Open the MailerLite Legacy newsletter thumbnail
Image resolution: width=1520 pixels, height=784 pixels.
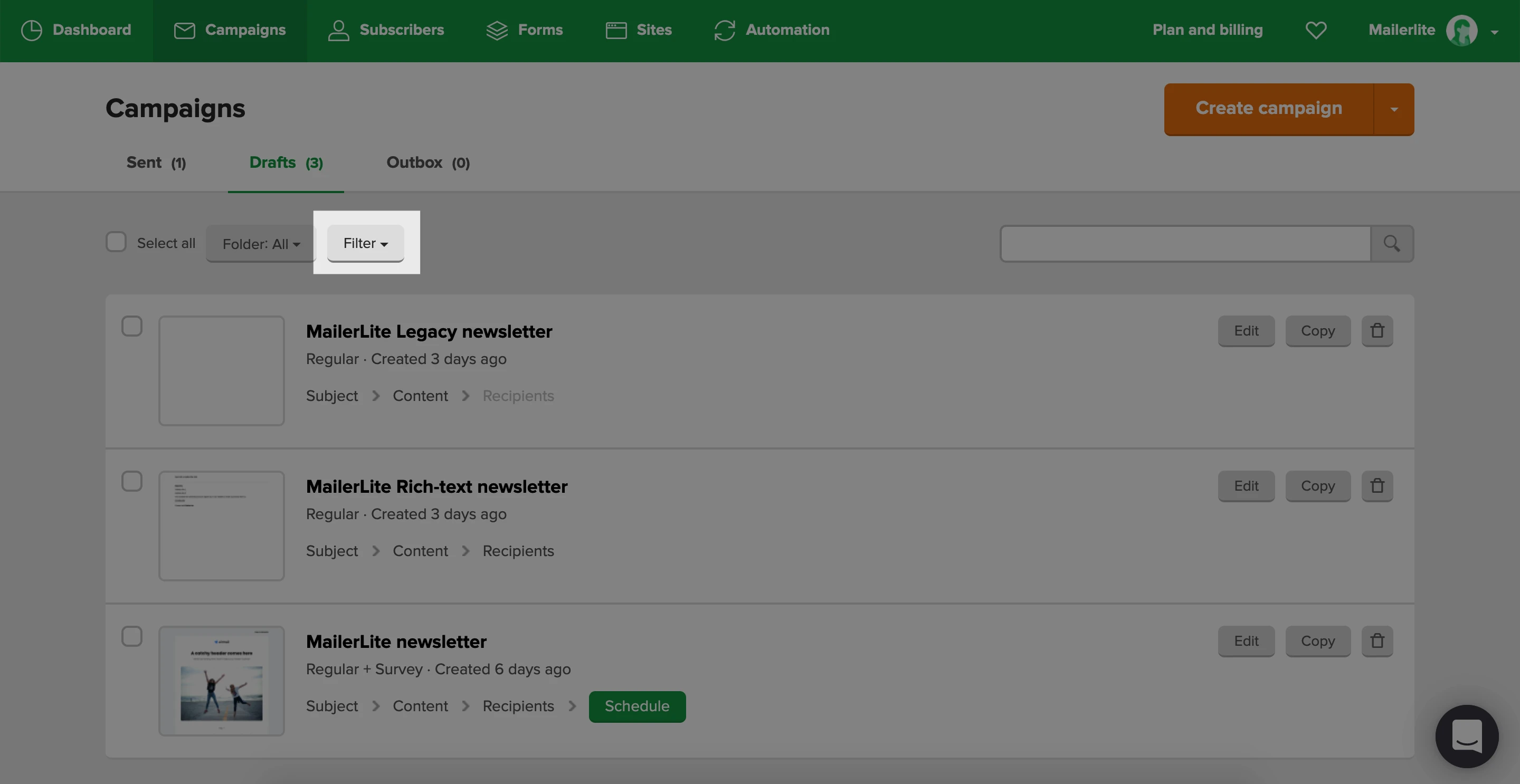(x=221, y=370)
